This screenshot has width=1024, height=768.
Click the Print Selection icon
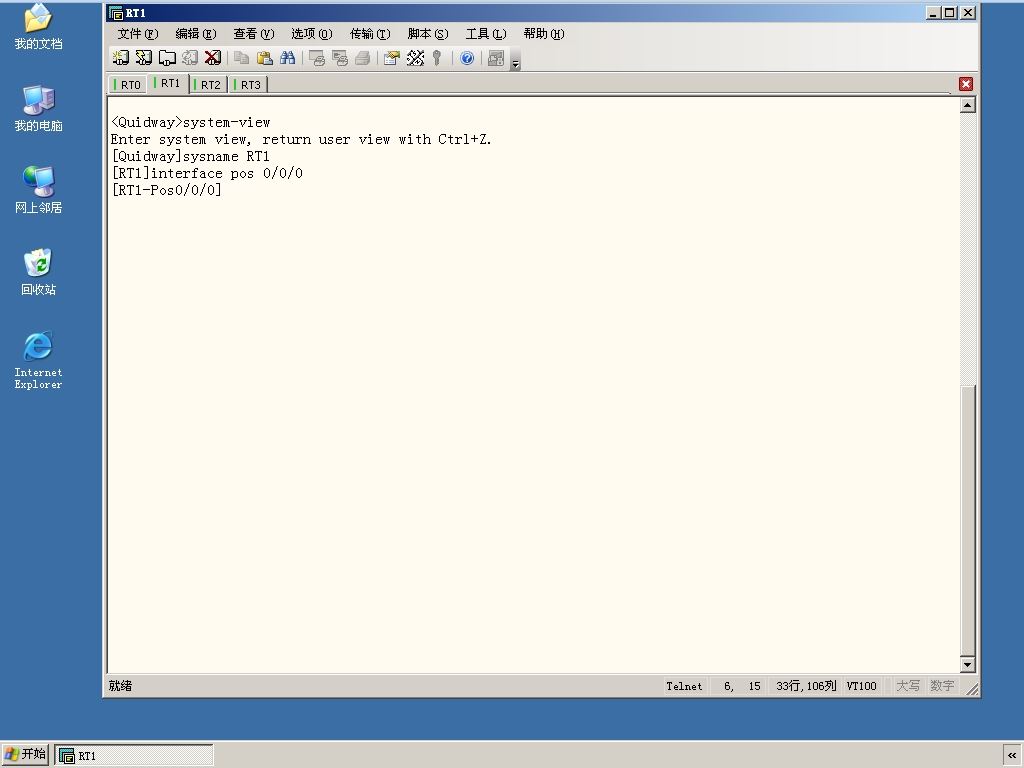[x=340, y=58]
